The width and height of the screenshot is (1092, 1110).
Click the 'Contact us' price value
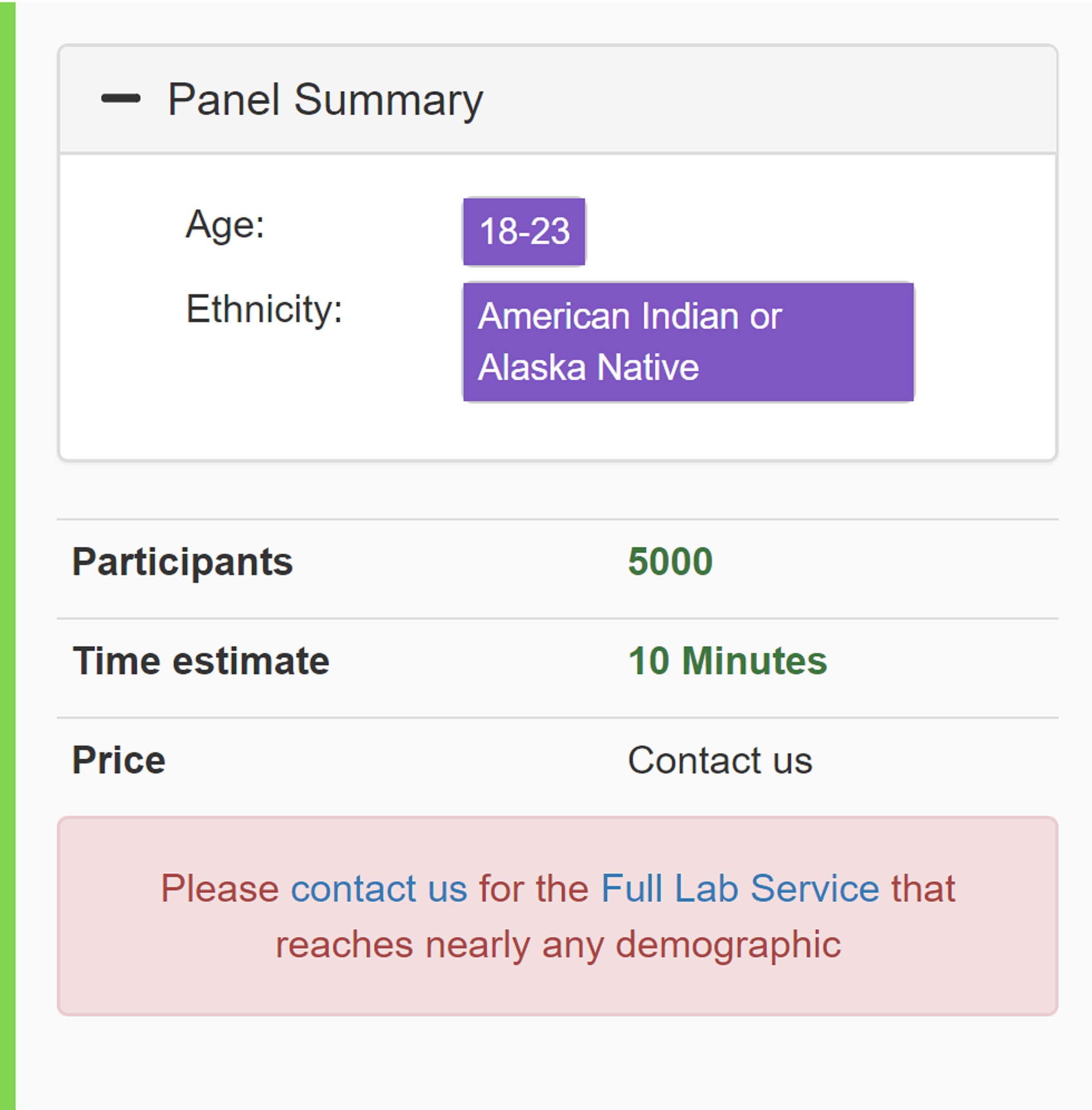pyautogui.click(x=720, y=760)
